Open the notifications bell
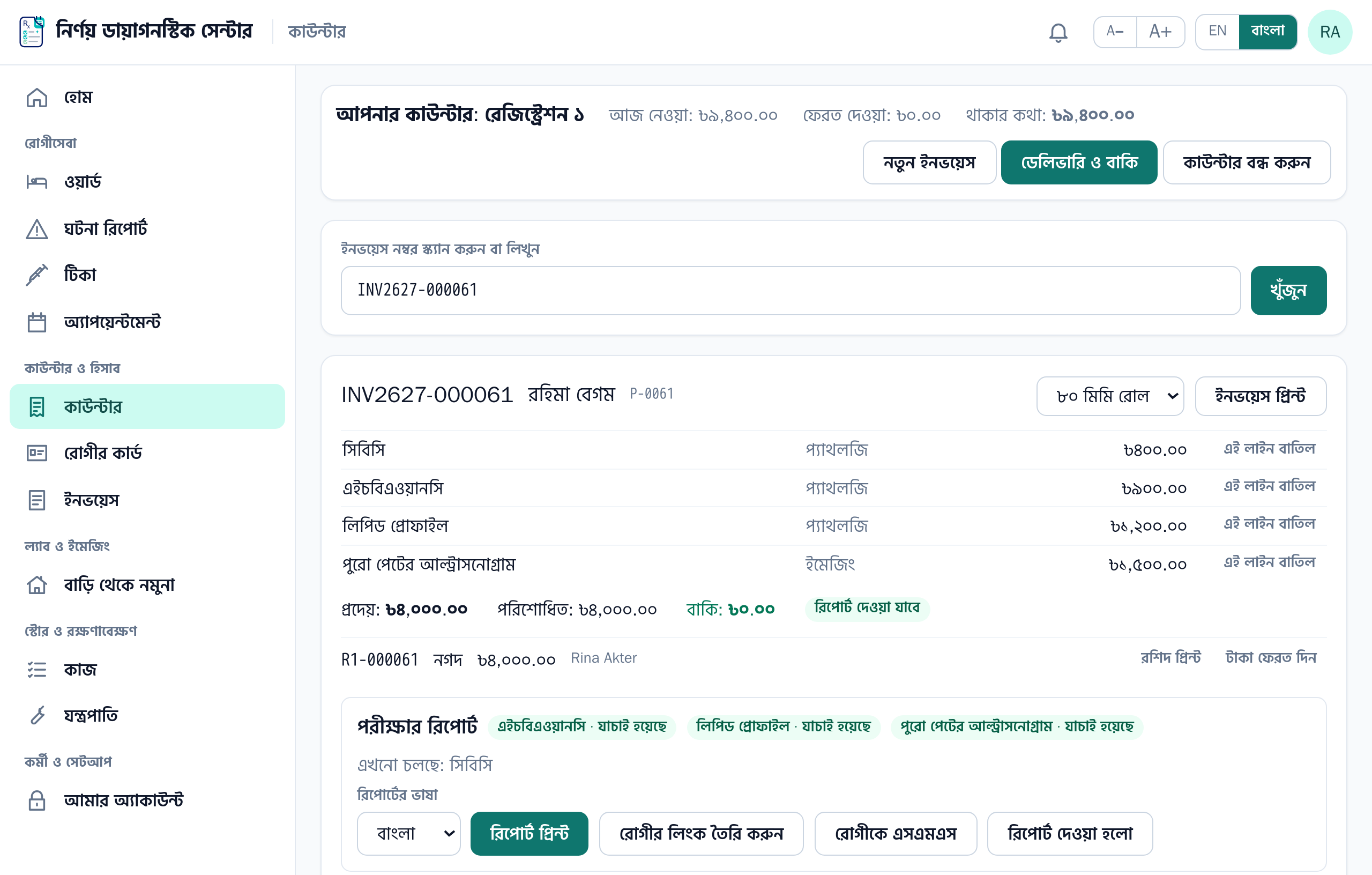This screenshot has width=1372, height=875. (1058, 32)
